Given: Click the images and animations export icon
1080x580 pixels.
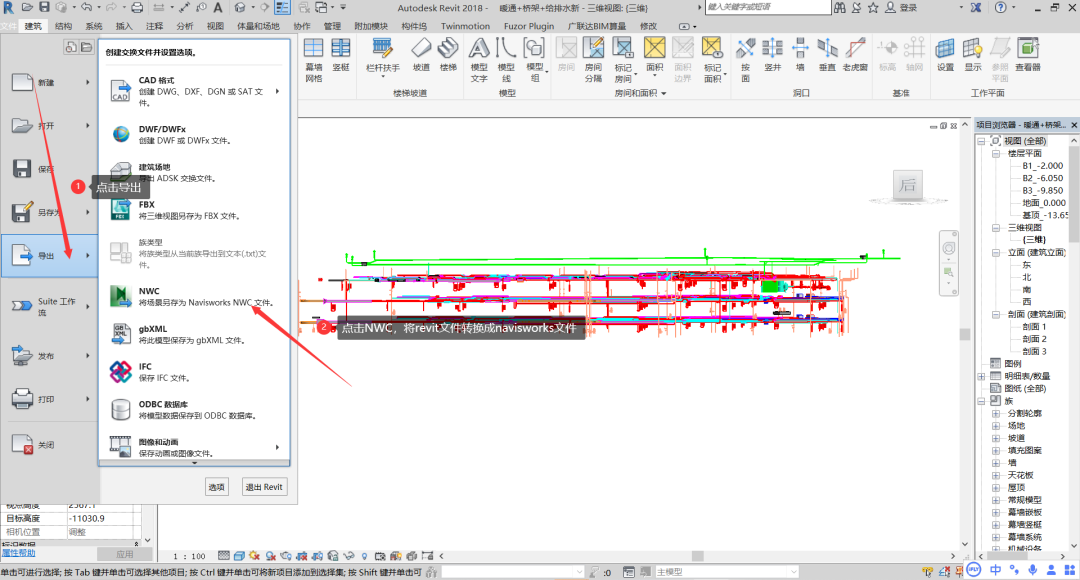Looking at the screenshot, I should 121,446.
